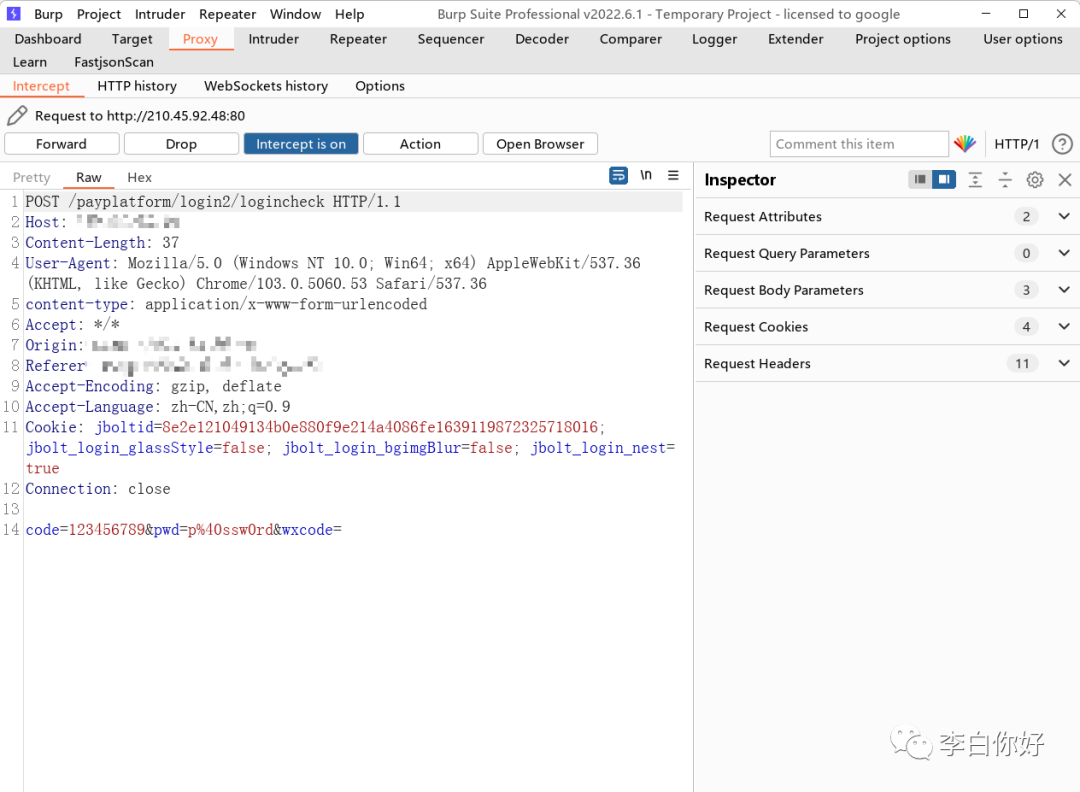Open the Help menu
1080x792 pixels.
pyautogui.click(x=349, y=14)
